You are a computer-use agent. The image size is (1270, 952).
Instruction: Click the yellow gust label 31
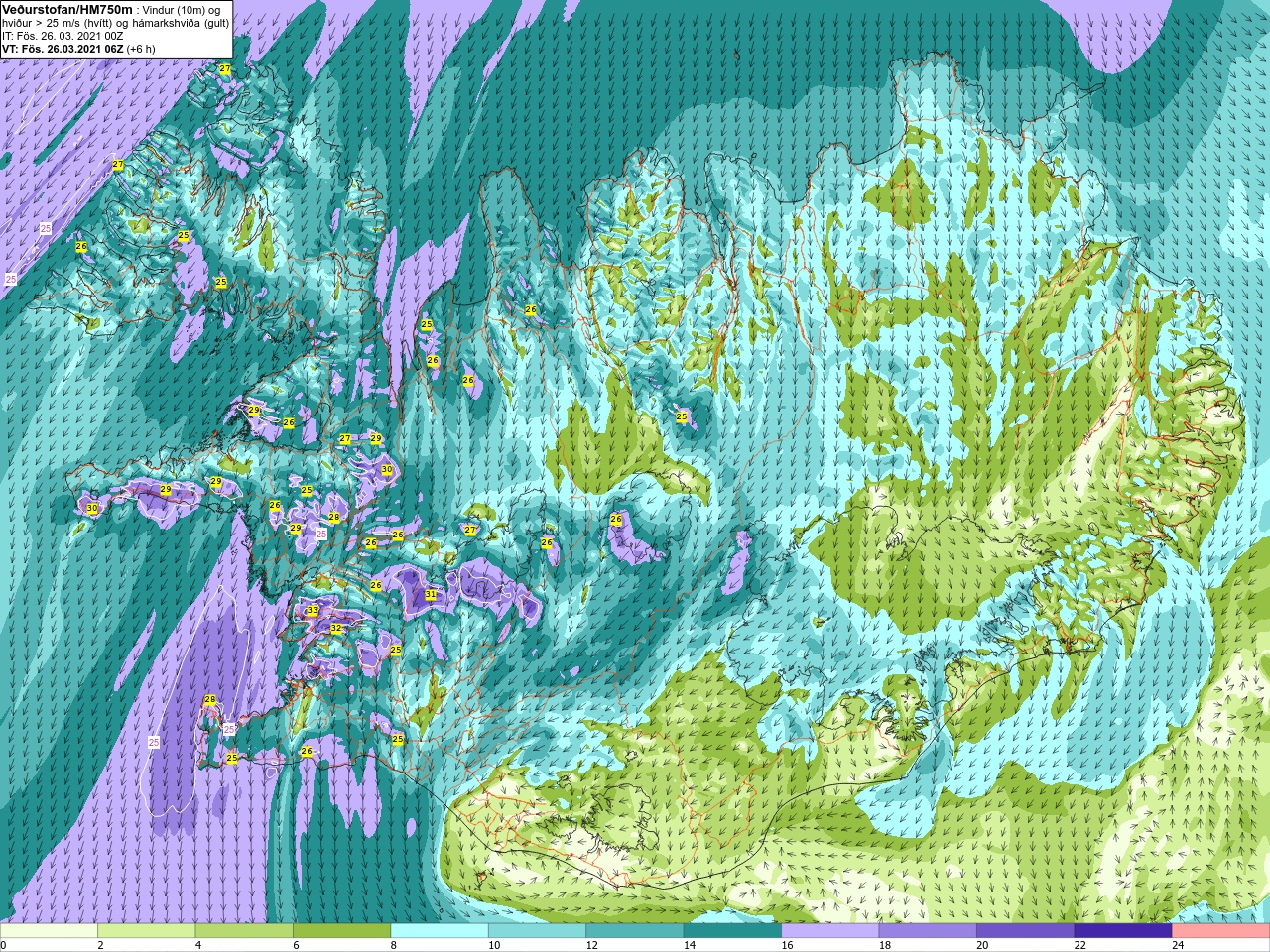[x=431, y=595]
